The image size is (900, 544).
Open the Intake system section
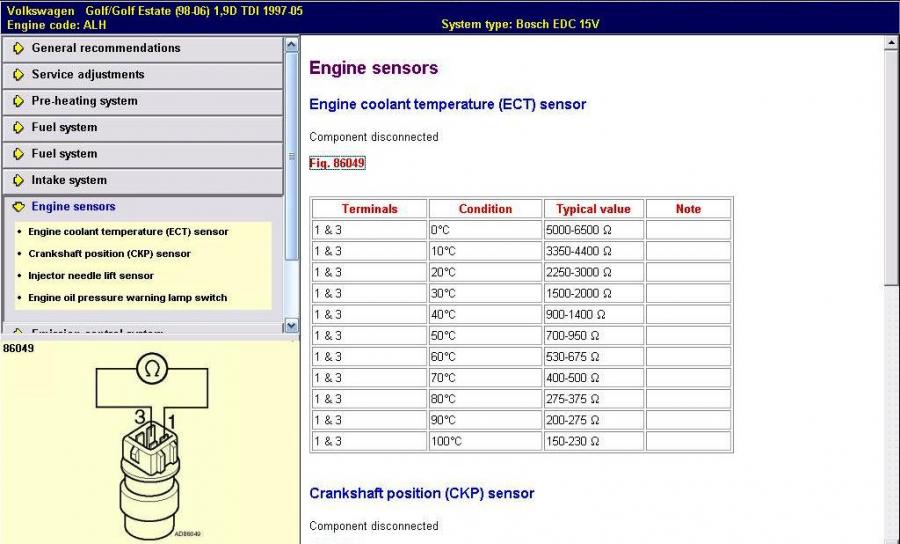pyautogui.click(x=143, y=181)
